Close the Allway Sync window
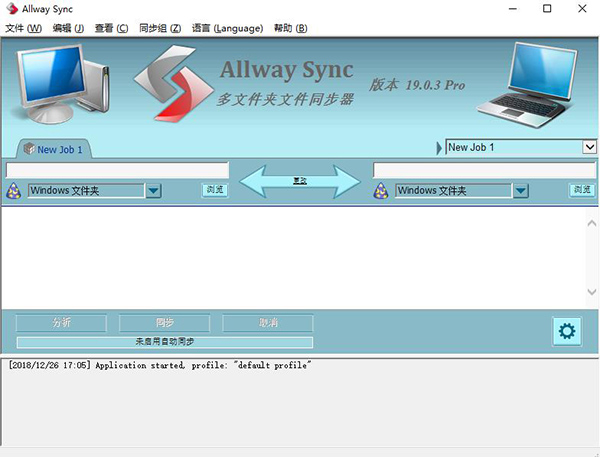Viewport: 600px width, 457px height. pyautogui.click(x=582, y=8)
